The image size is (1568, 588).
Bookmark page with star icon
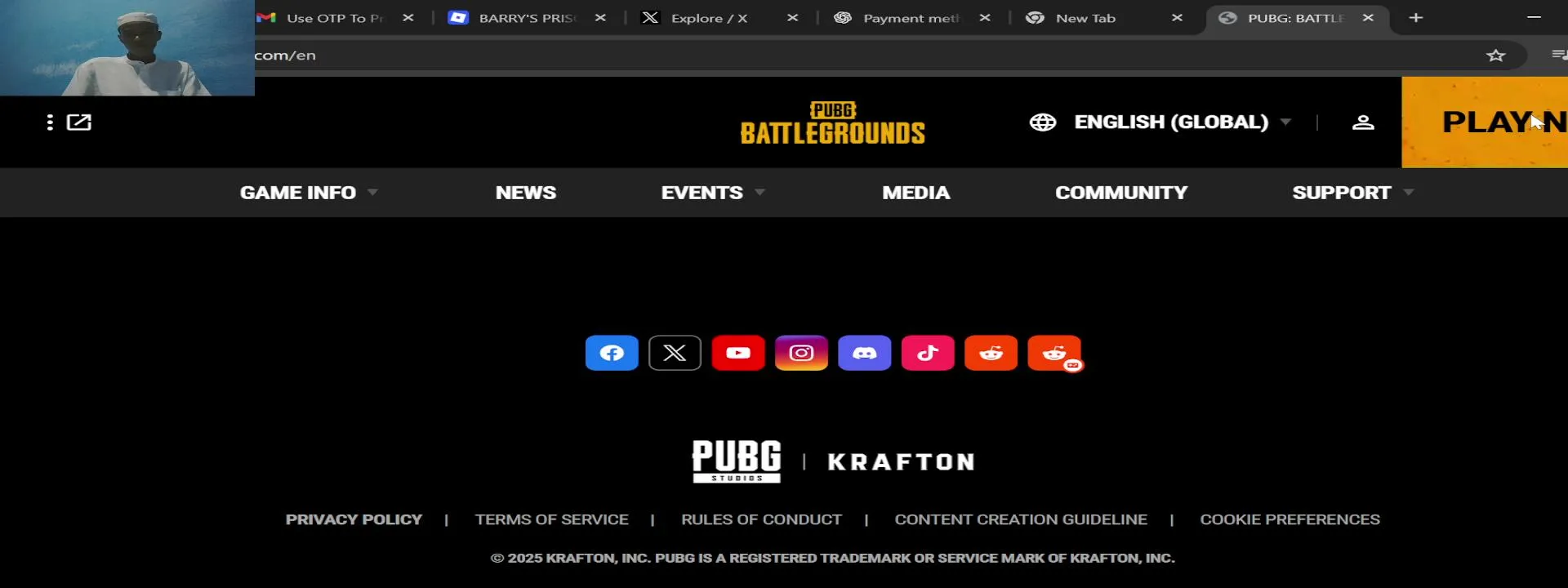[x=1495, y=56]
